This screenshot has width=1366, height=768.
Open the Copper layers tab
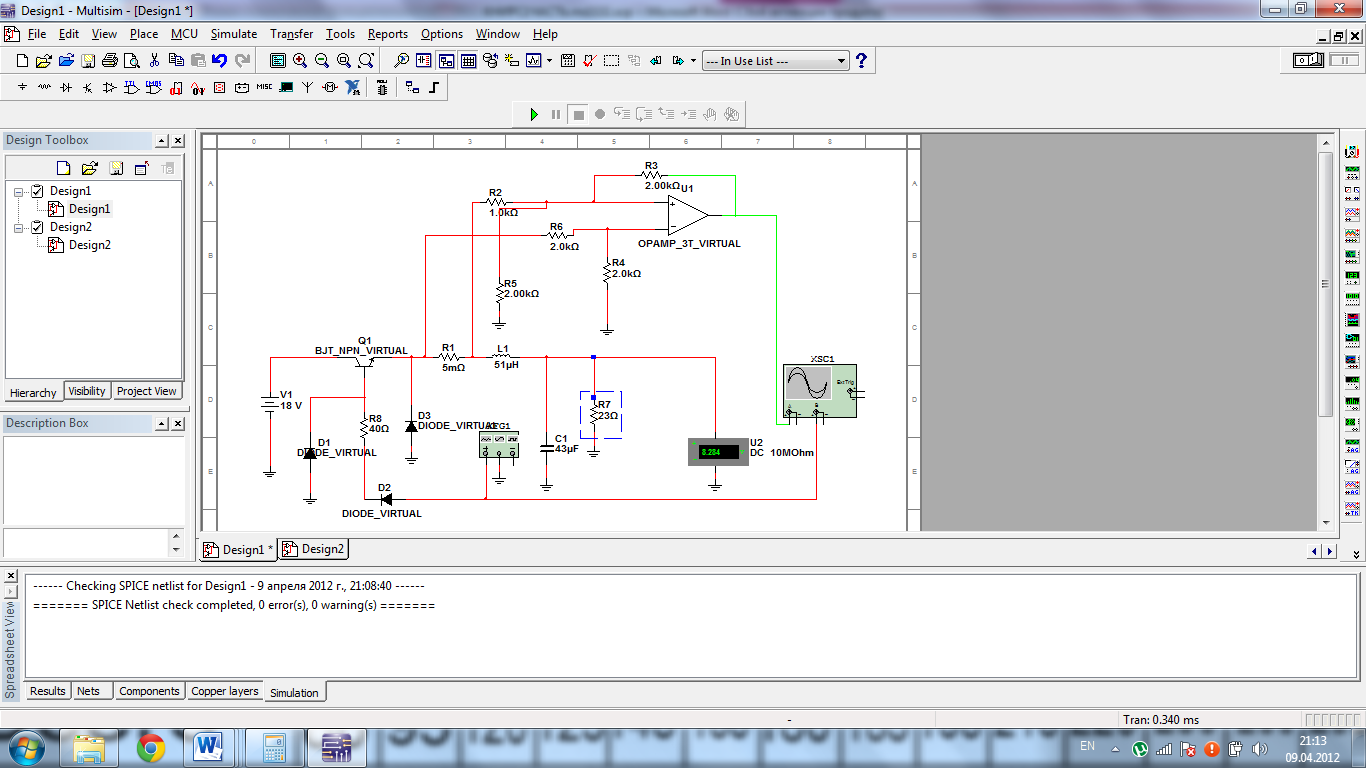point(224,691)
